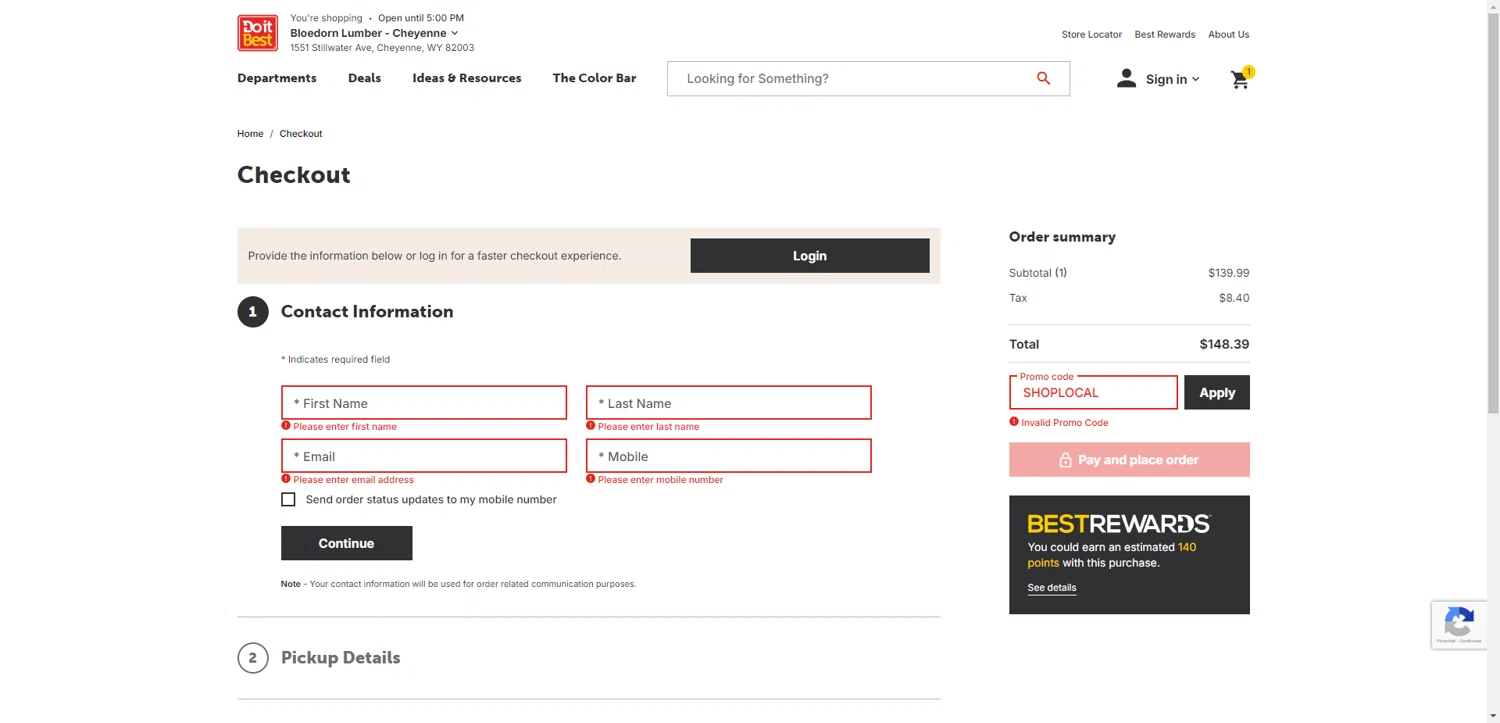
Task: Click the last name error icon
Action: 590,426
